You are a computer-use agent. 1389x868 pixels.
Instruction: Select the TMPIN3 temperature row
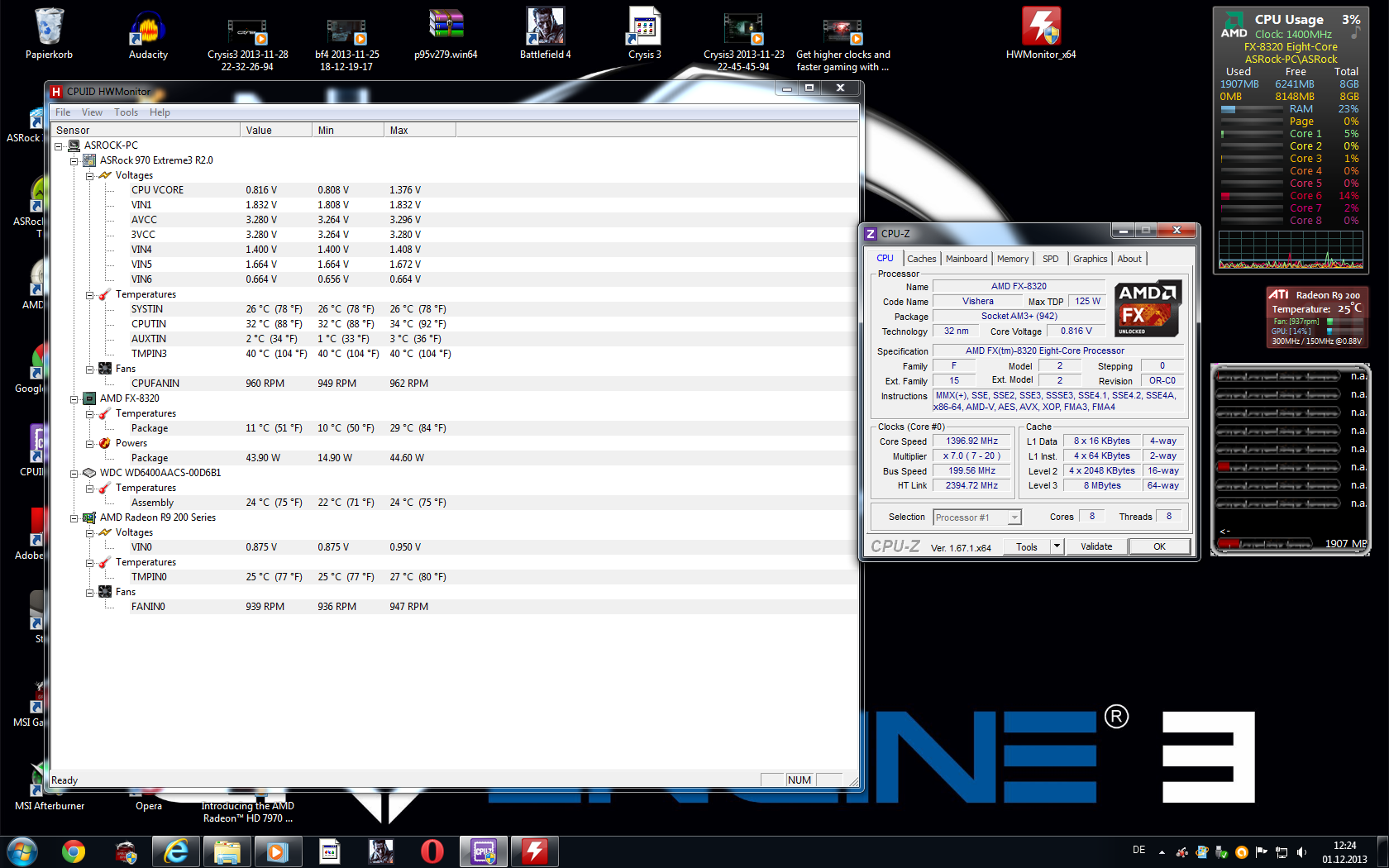click(x=453, y=354)
